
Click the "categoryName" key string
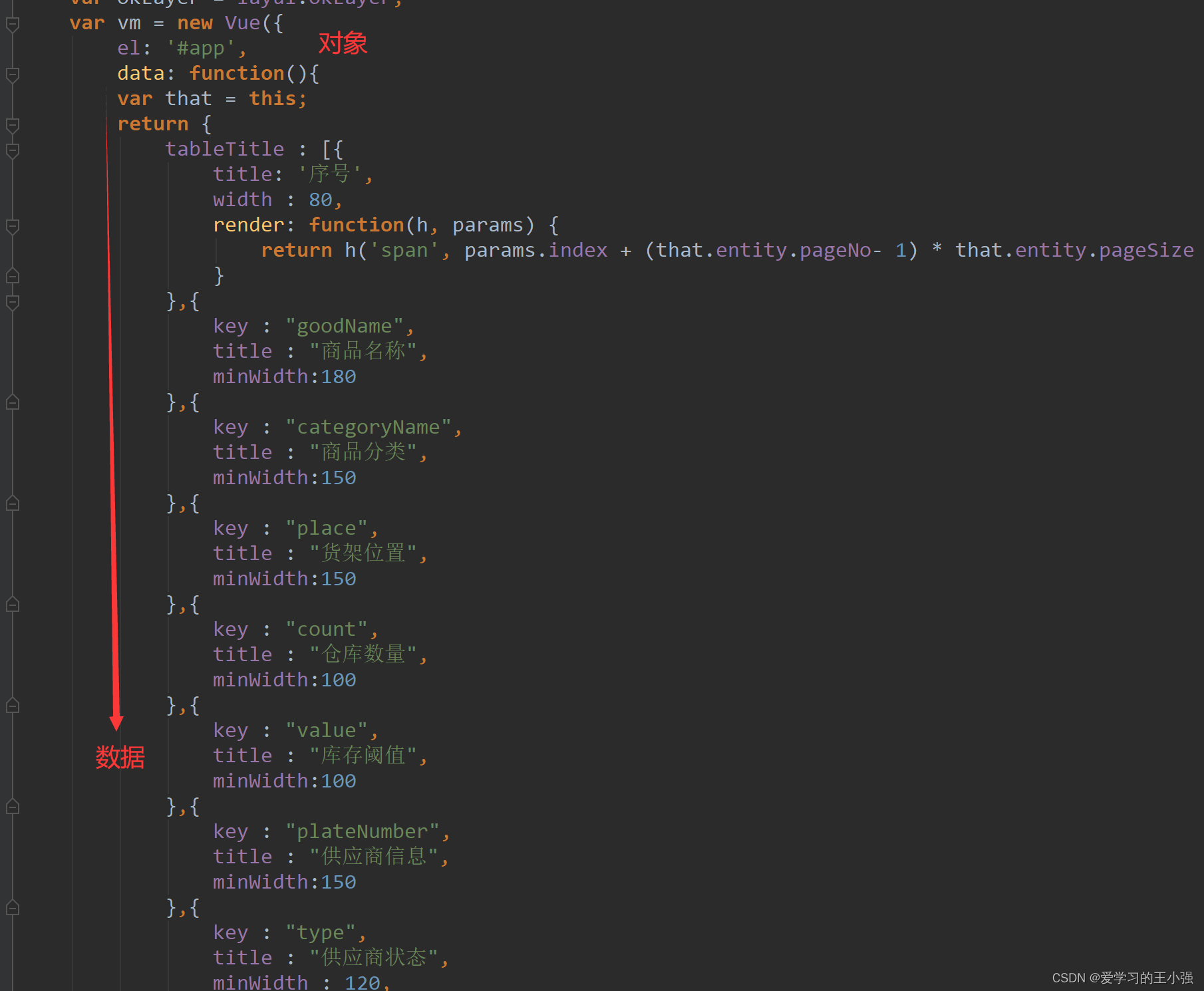369,428
